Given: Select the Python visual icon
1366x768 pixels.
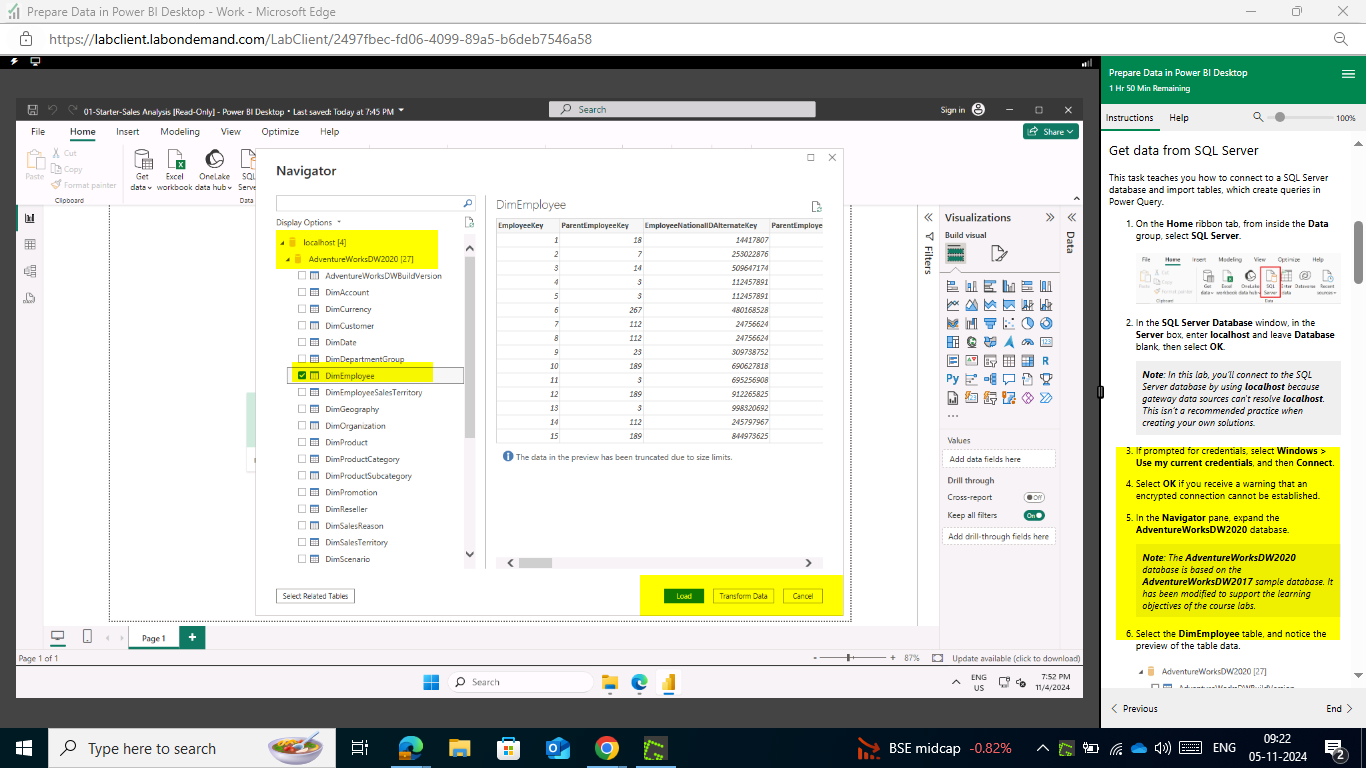Looking at the screenshot, I should tap(953, 379).
